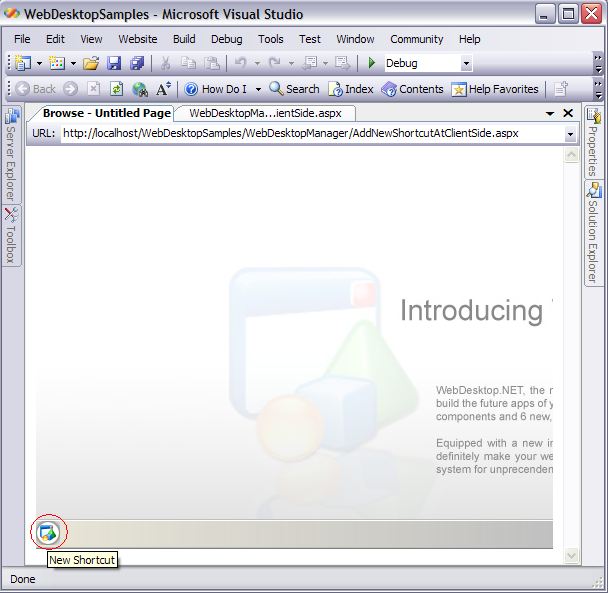Viewport: 608px width, 593px height.
Task: Open the help Contents
Action: click(x=412, y=89)
